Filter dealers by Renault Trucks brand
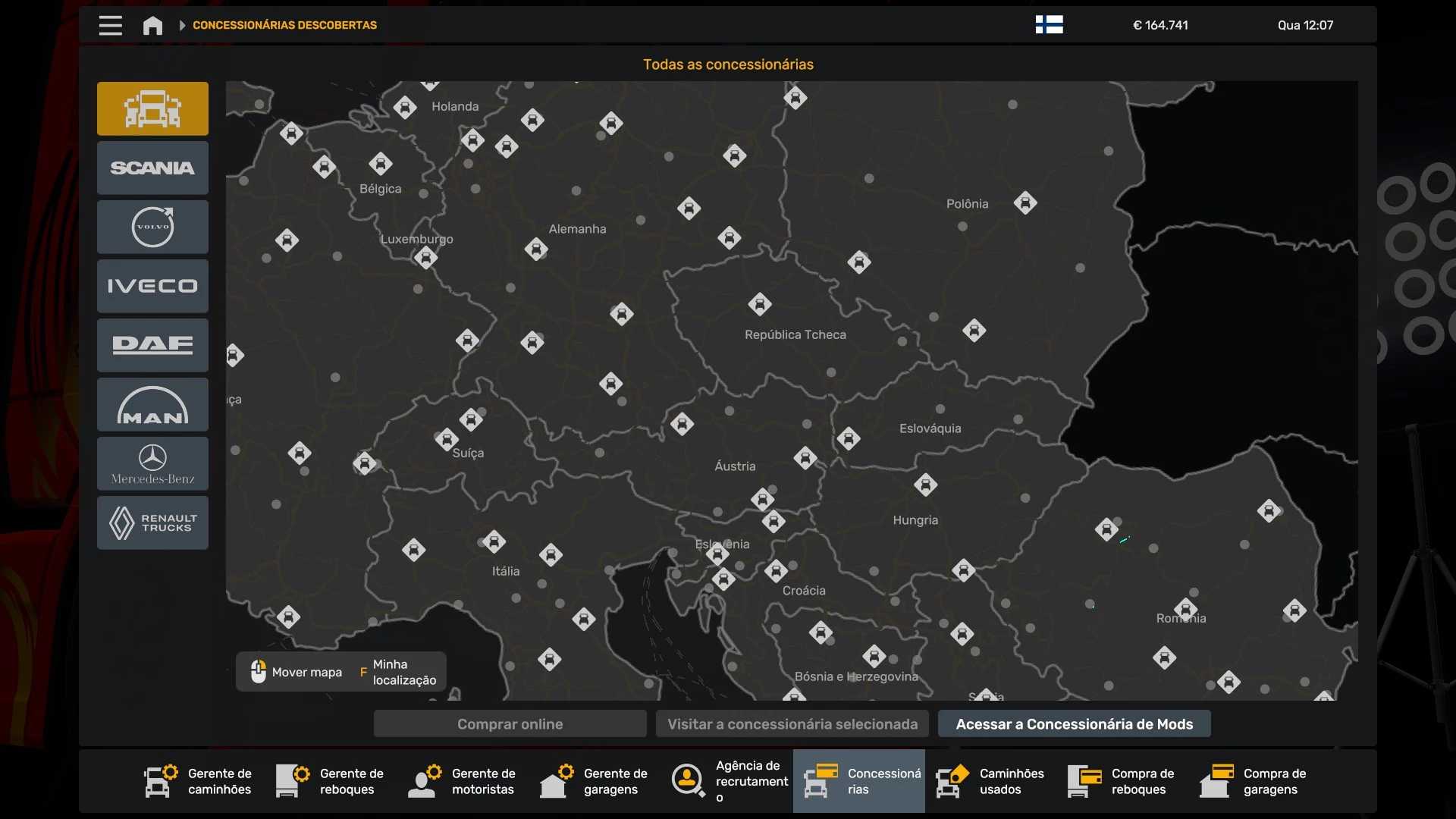The image size is (1456, 819). point(152,522)
